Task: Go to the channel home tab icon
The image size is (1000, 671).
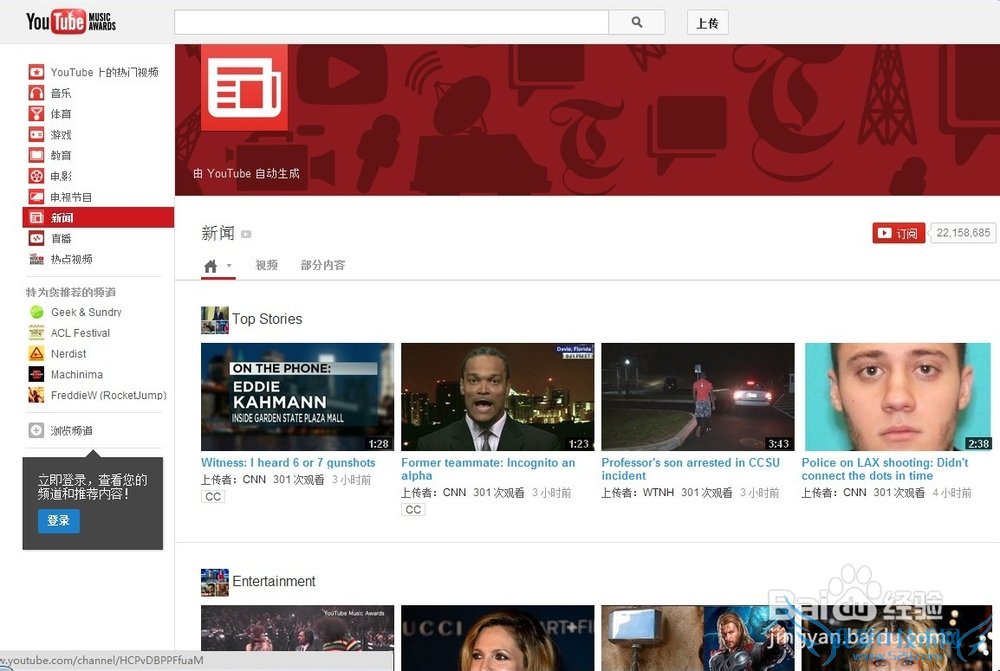Action: (210, 266)
